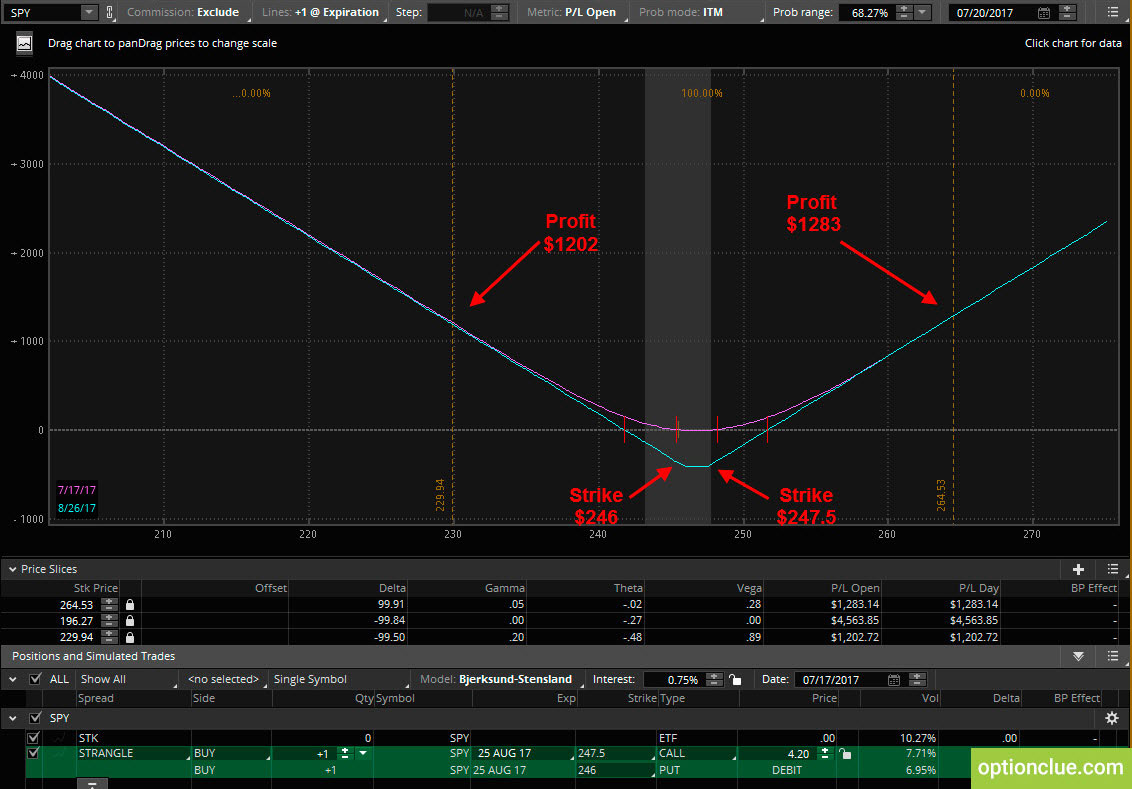Adjust the 196.27 stock price stepper

pos(109,621)
